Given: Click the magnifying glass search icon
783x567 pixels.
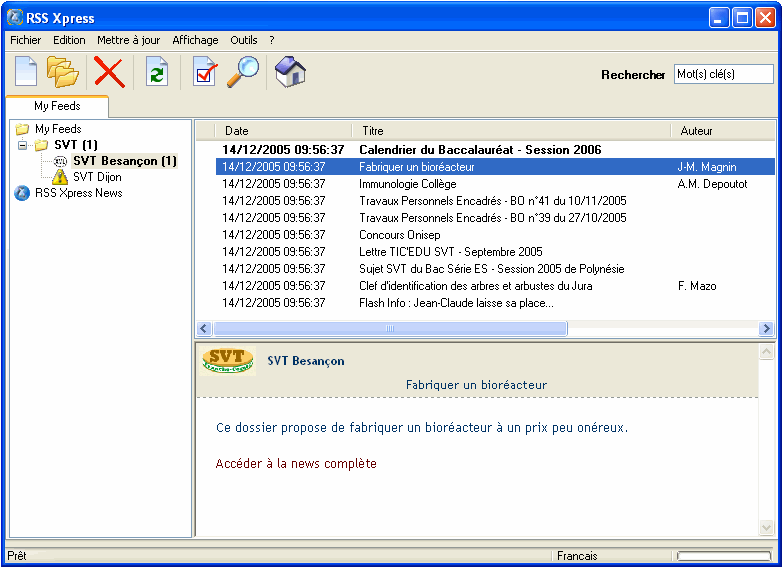Looking at the screenshot, I should point(243,72).
